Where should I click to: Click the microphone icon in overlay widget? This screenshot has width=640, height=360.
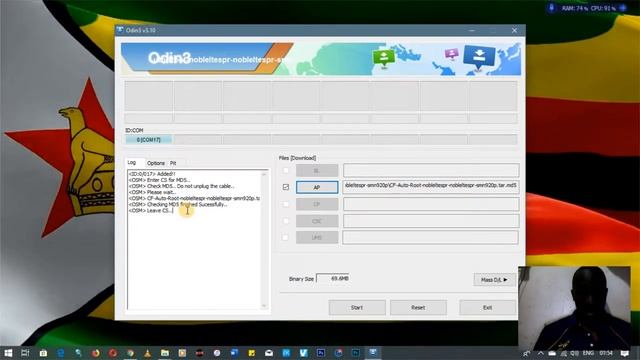point(552,8)
